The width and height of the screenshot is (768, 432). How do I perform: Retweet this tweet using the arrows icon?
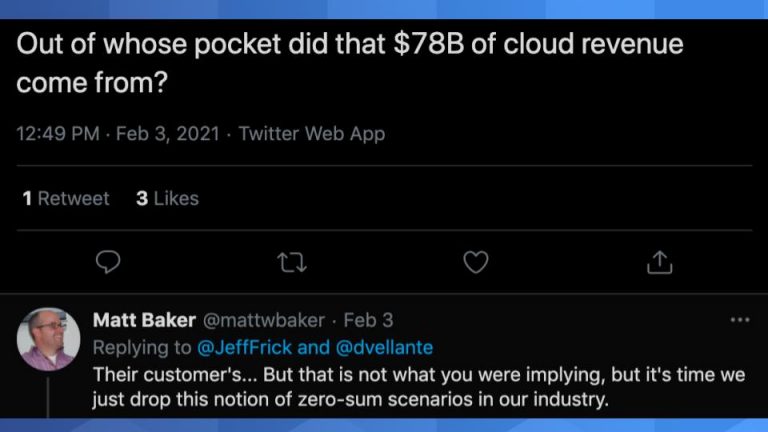point(291,262)
